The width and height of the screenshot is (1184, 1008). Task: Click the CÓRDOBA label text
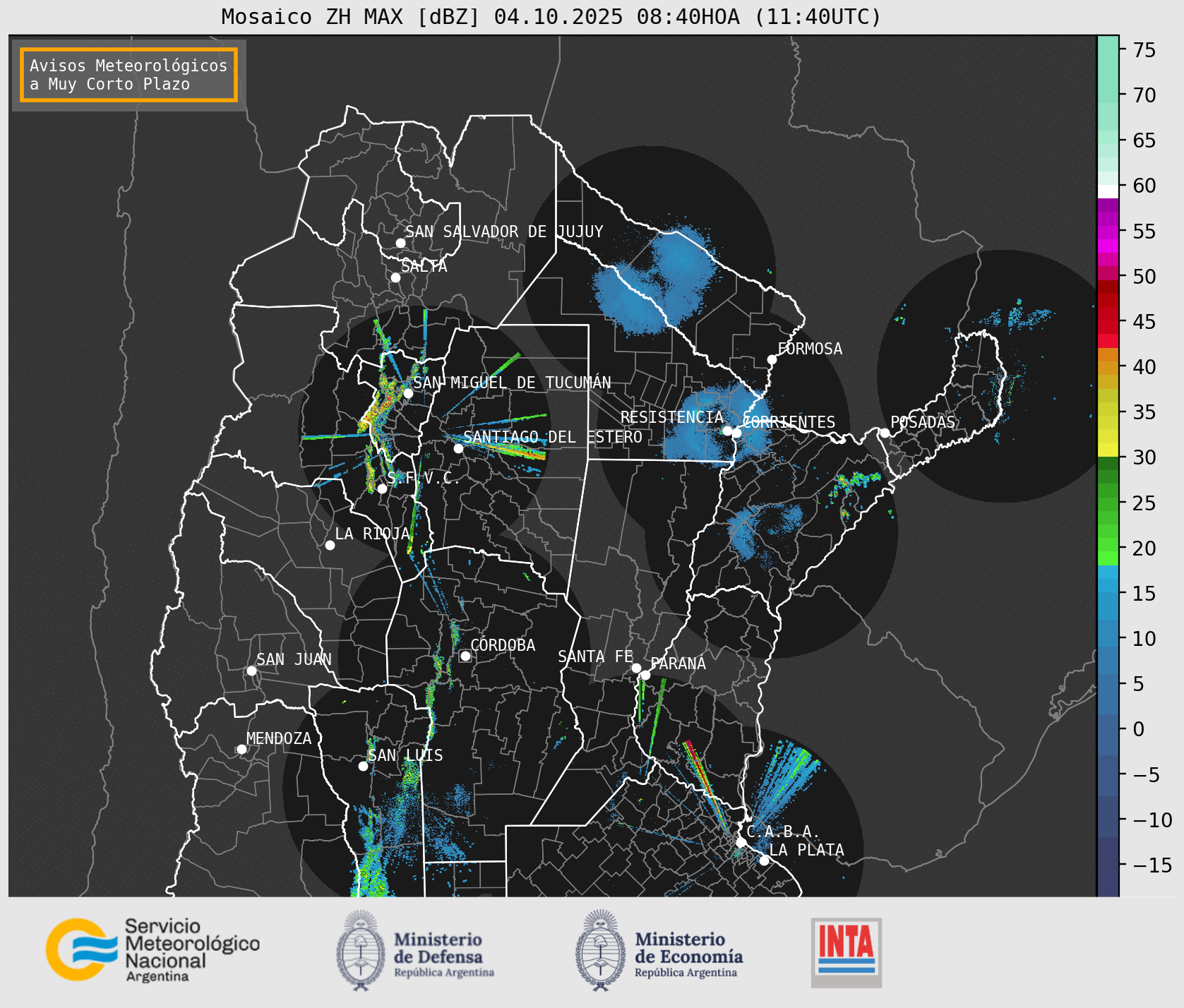[503, 645]
